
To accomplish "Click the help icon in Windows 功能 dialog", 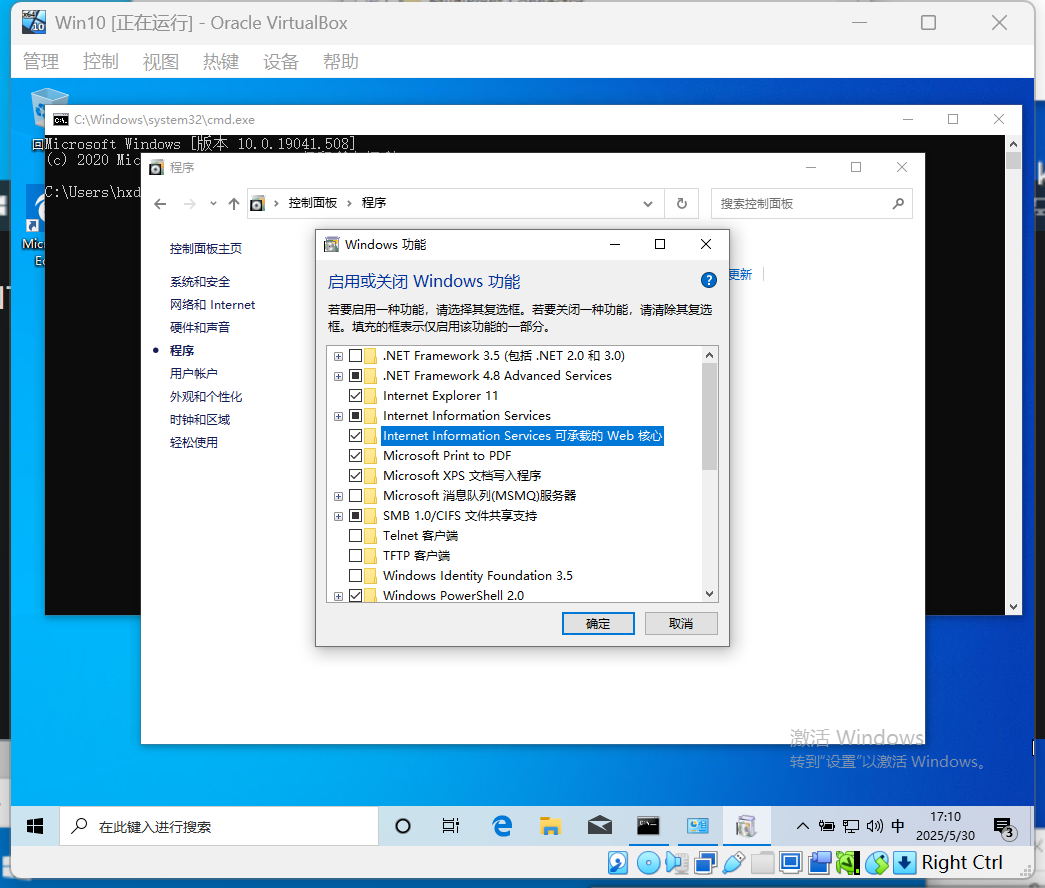I will tap(708, 280).
